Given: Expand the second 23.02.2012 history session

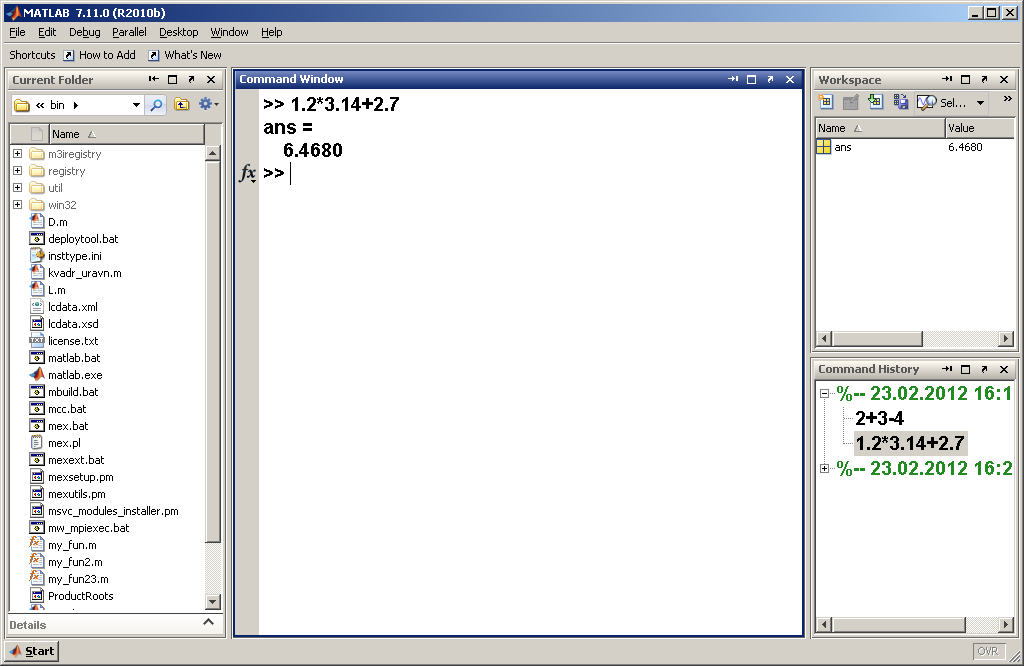Looking at the screenshot, I should coord(824,468).
